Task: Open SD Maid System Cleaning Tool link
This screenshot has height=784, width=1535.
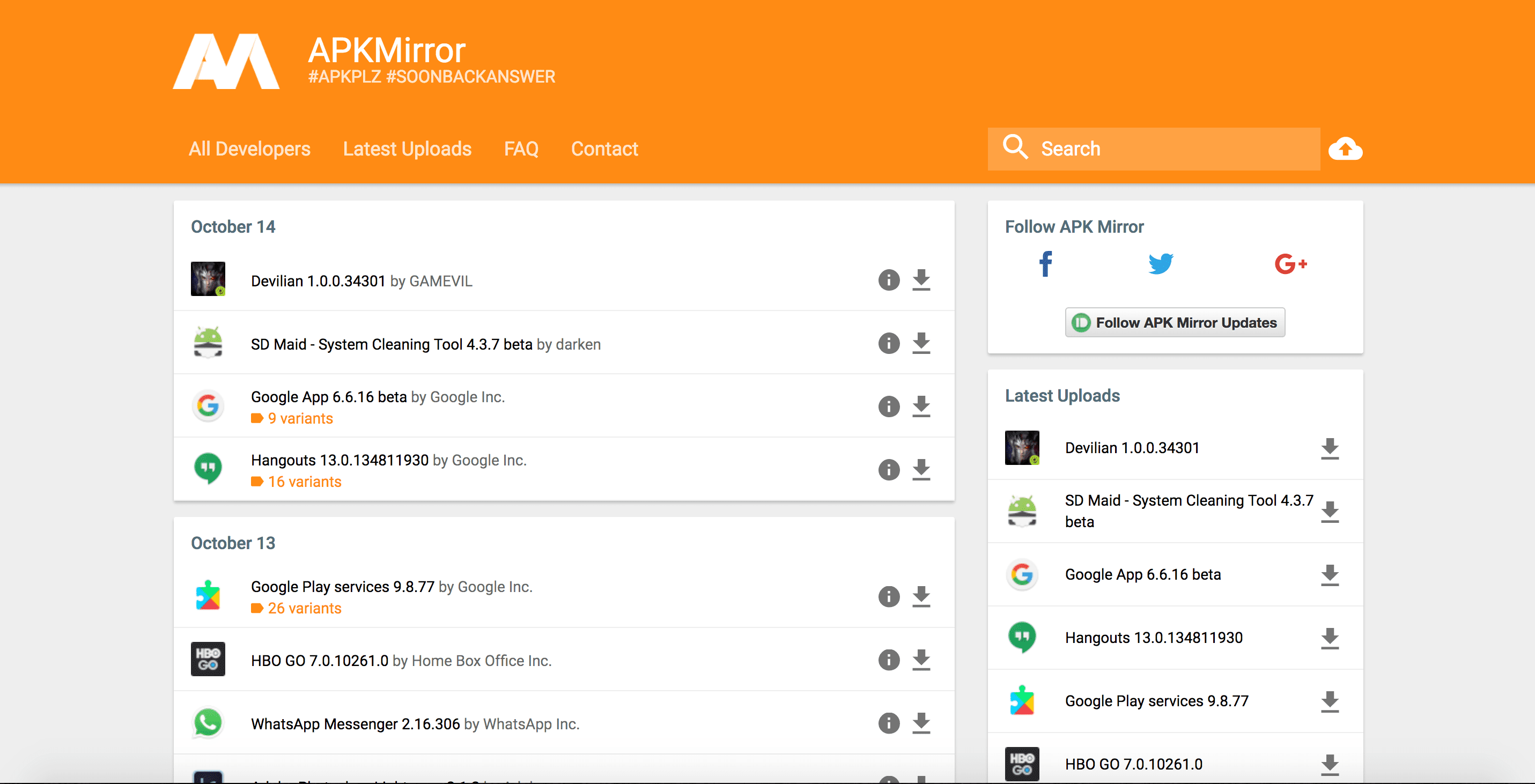Action: pos(392,344)
